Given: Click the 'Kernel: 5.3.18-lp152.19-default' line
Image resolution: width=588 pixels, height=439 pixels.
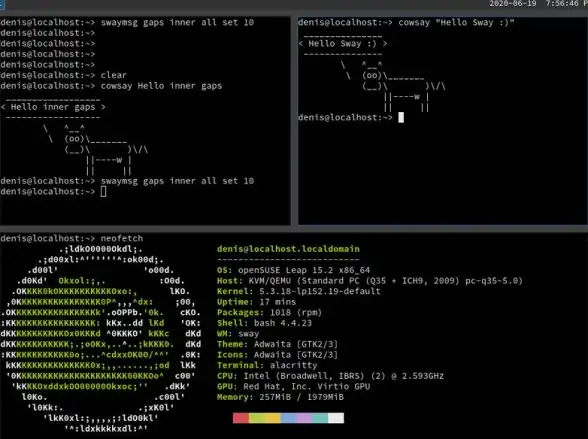Looking at the screenshot, I should point(298,291).
